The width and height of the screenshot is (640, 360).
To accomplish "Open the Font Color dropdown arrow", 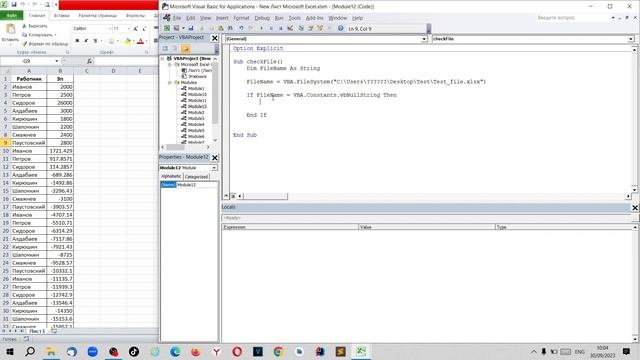I will pos(146,41).
